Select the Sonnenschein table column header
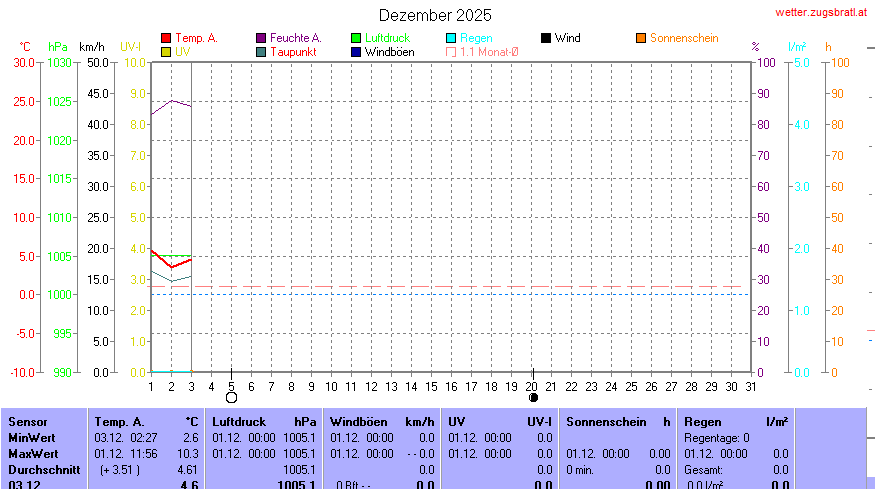875x489 pixels. click(602, 422)
